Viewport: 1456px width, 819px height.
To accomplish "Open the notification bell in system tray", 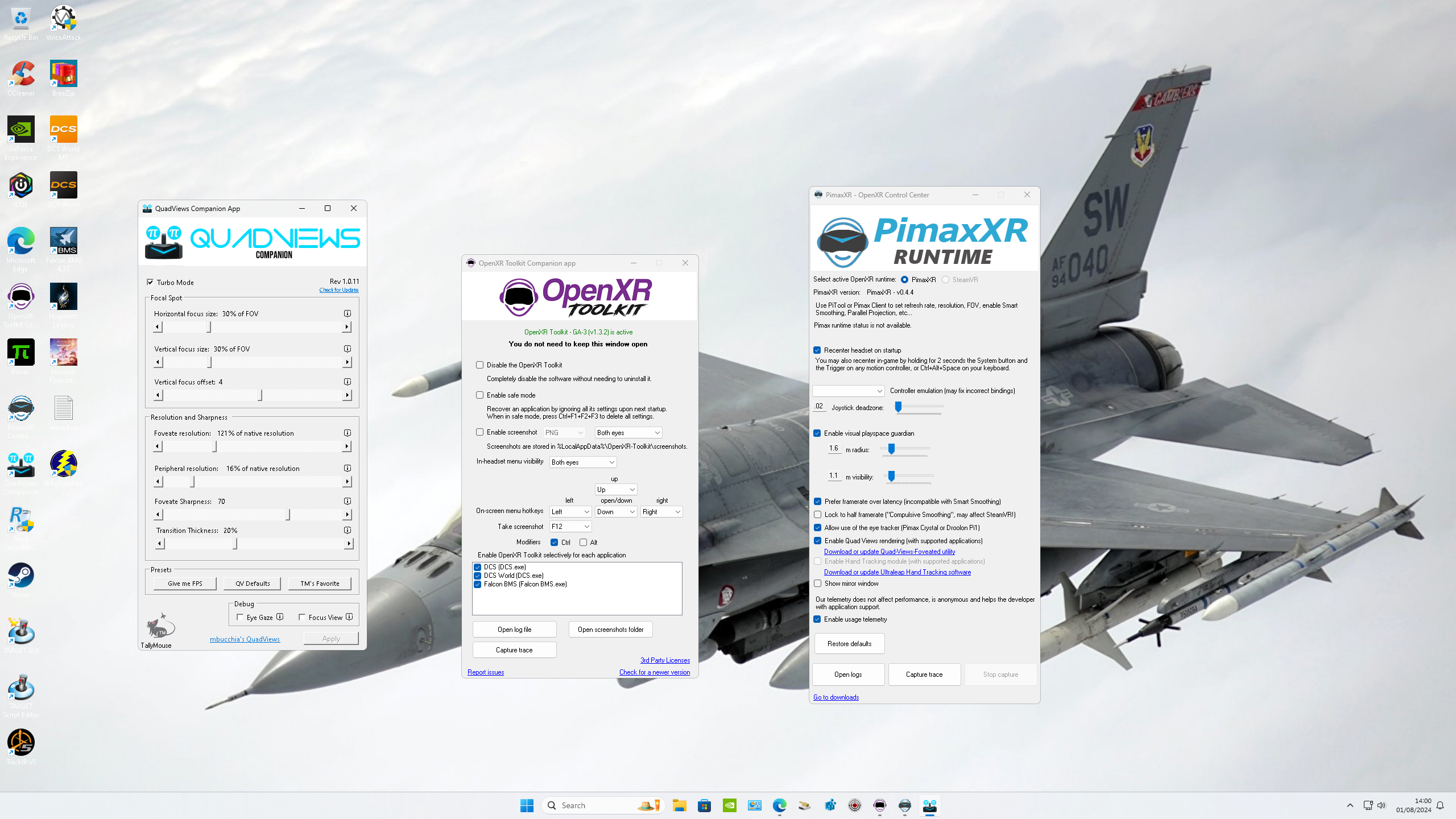I will (1440, 805).
